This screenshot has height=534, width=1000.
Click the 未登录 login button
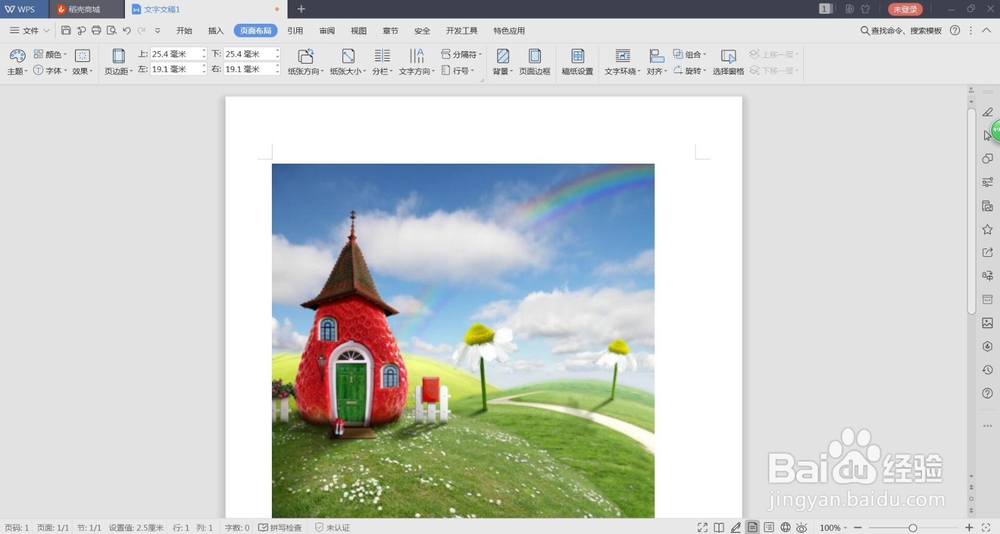tap(905, 9)
